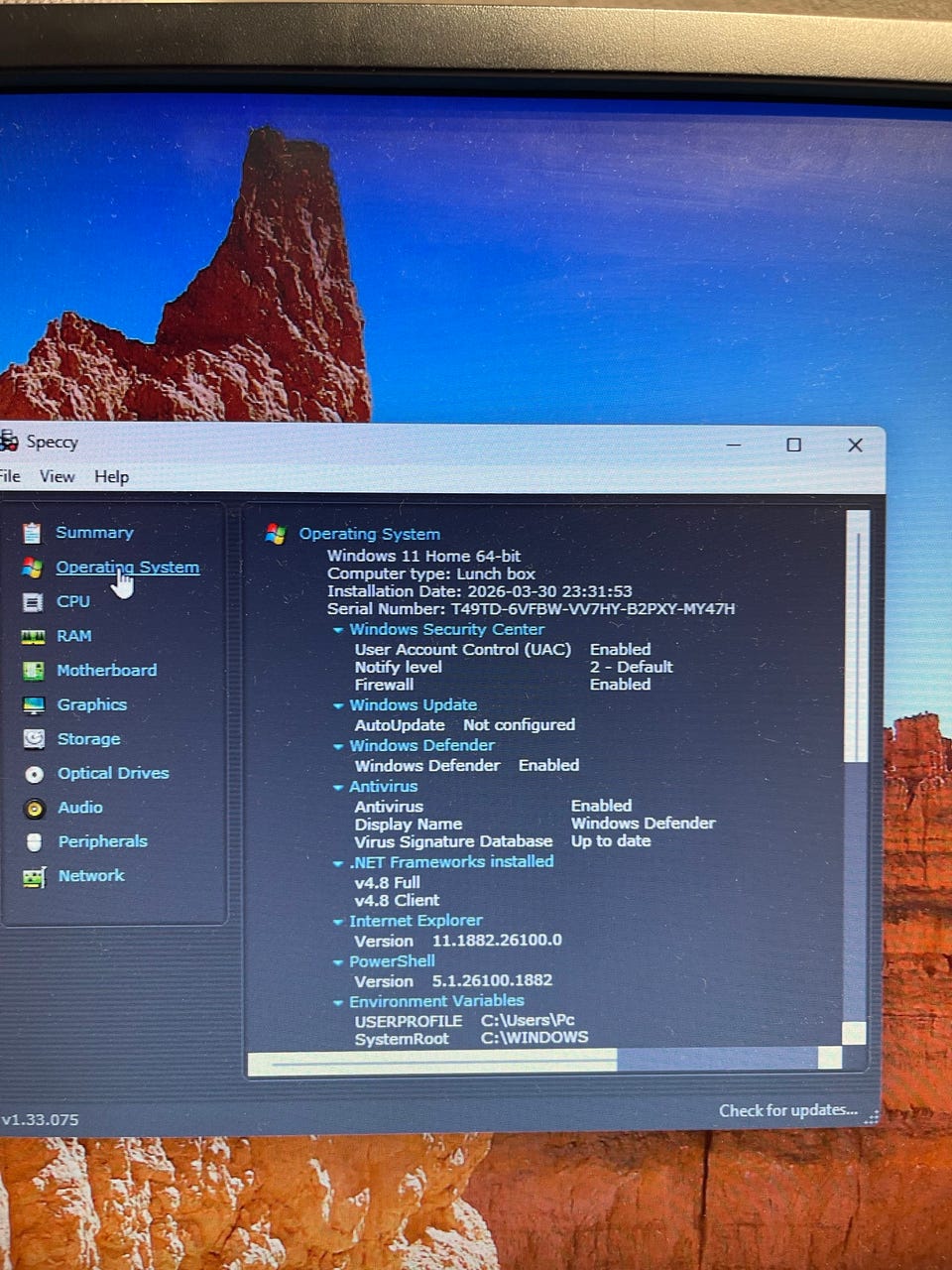Screen dimensions: 952x1270
Task: Collapse the Environment Variables group
Action: 338,1002
